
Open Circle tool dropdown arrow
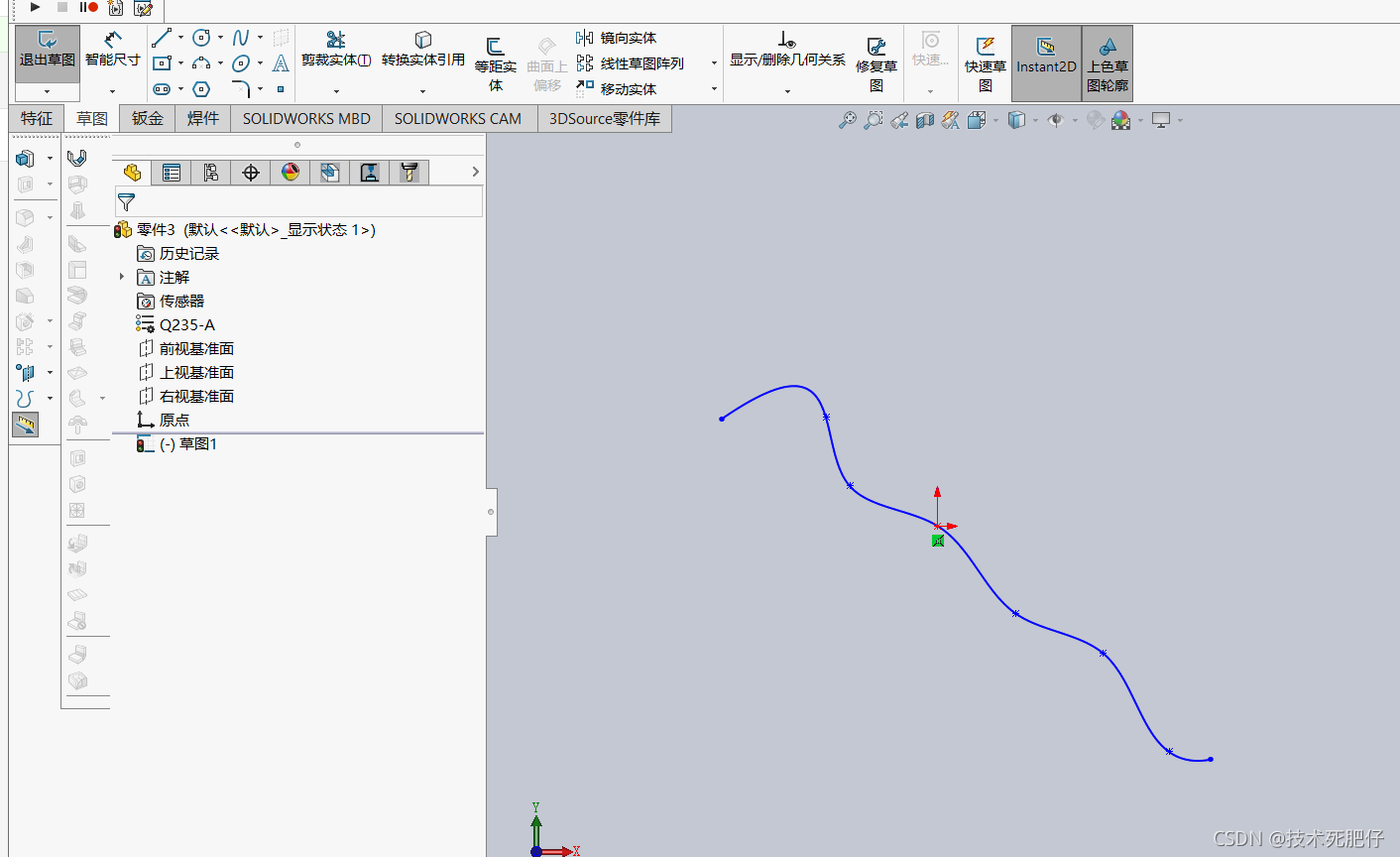pos(220,38)
